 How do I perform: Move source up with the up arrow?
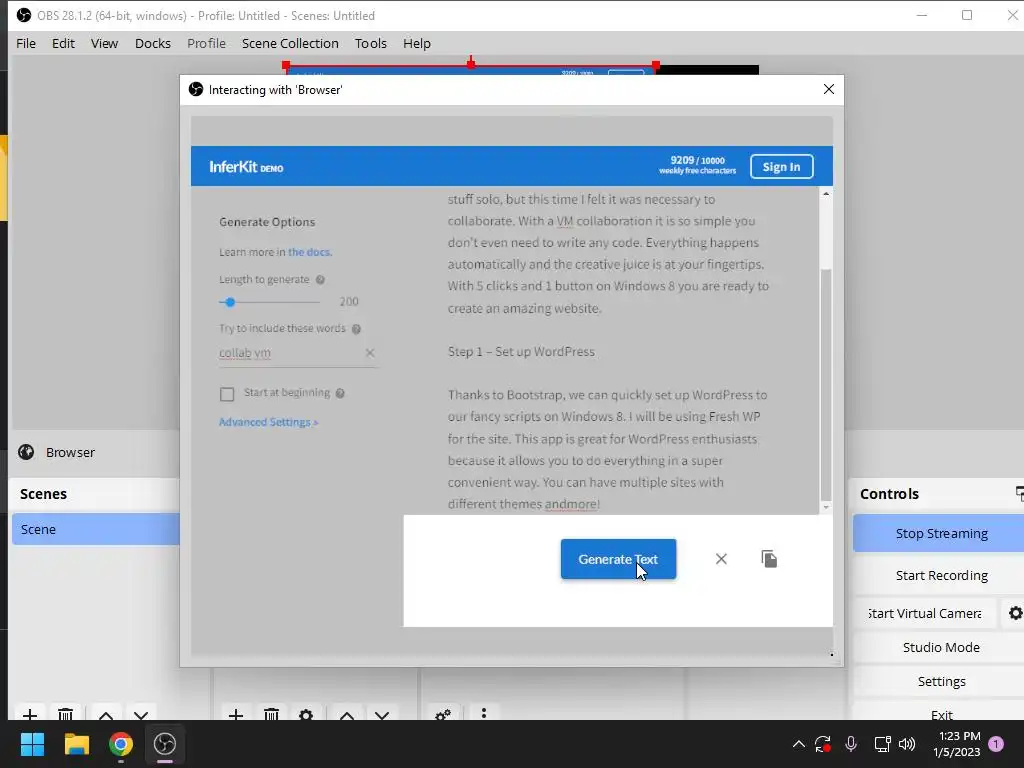[347, 715]
